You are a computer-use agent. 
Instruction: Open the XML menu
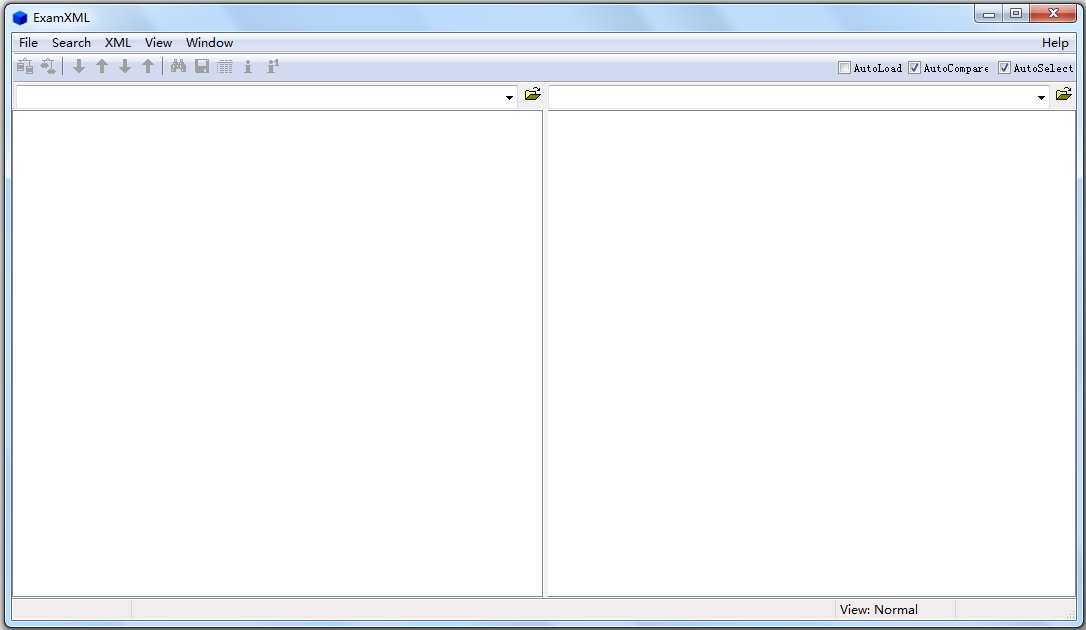[x=118, y=43]
